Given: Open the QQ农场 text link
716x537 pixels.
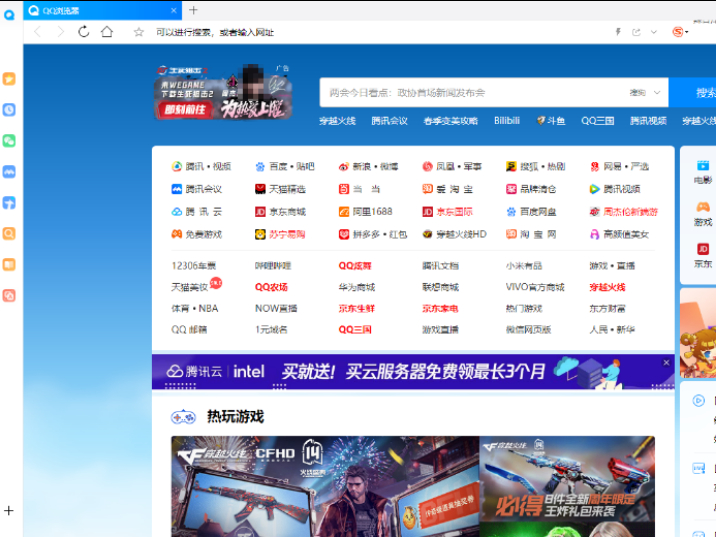Looking at the screenshot, I should [271, 287].
